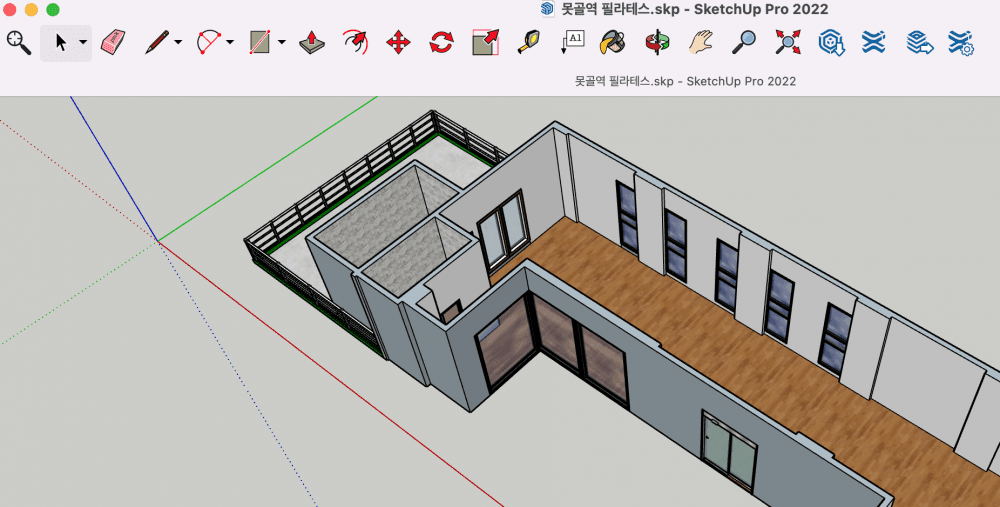Open the Extension Manager gear icon
The width and height of the screenshot is (1000, 507).
[960, 43]
